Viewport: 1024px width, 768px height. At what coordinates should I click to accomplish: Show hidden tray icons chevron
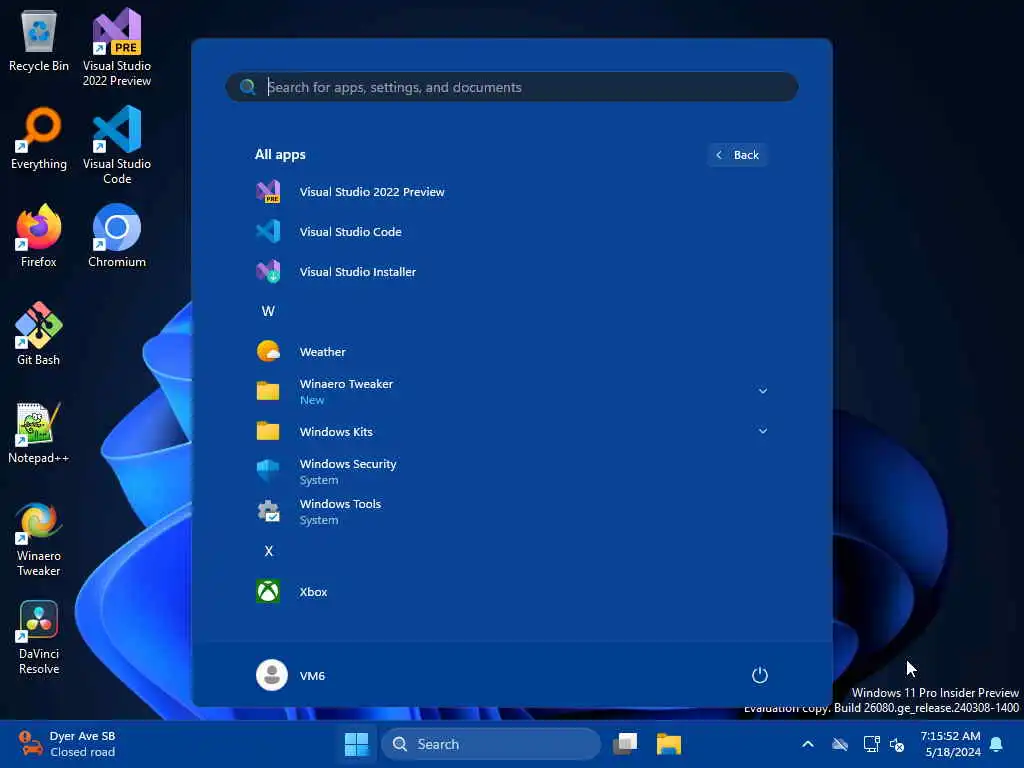pos(808,744)
